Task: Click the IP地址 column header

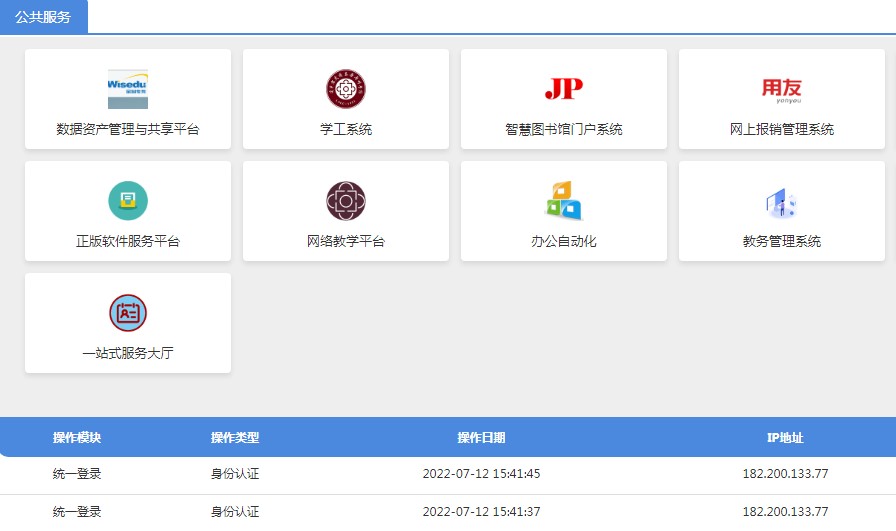Action: click(x=785, y=438)
